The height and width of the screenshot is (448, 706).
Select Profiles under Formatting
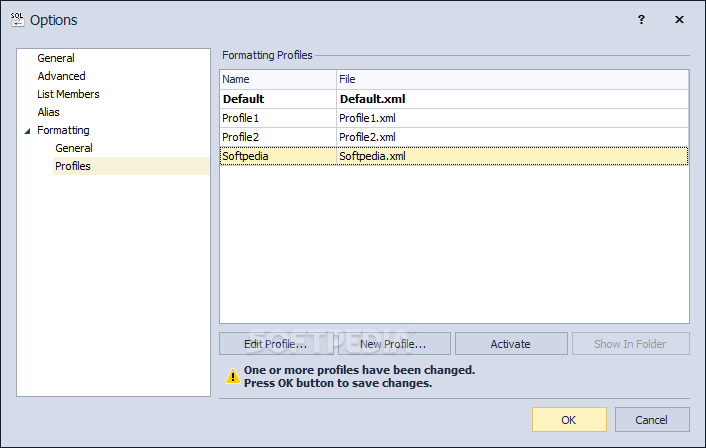point(73,166)
